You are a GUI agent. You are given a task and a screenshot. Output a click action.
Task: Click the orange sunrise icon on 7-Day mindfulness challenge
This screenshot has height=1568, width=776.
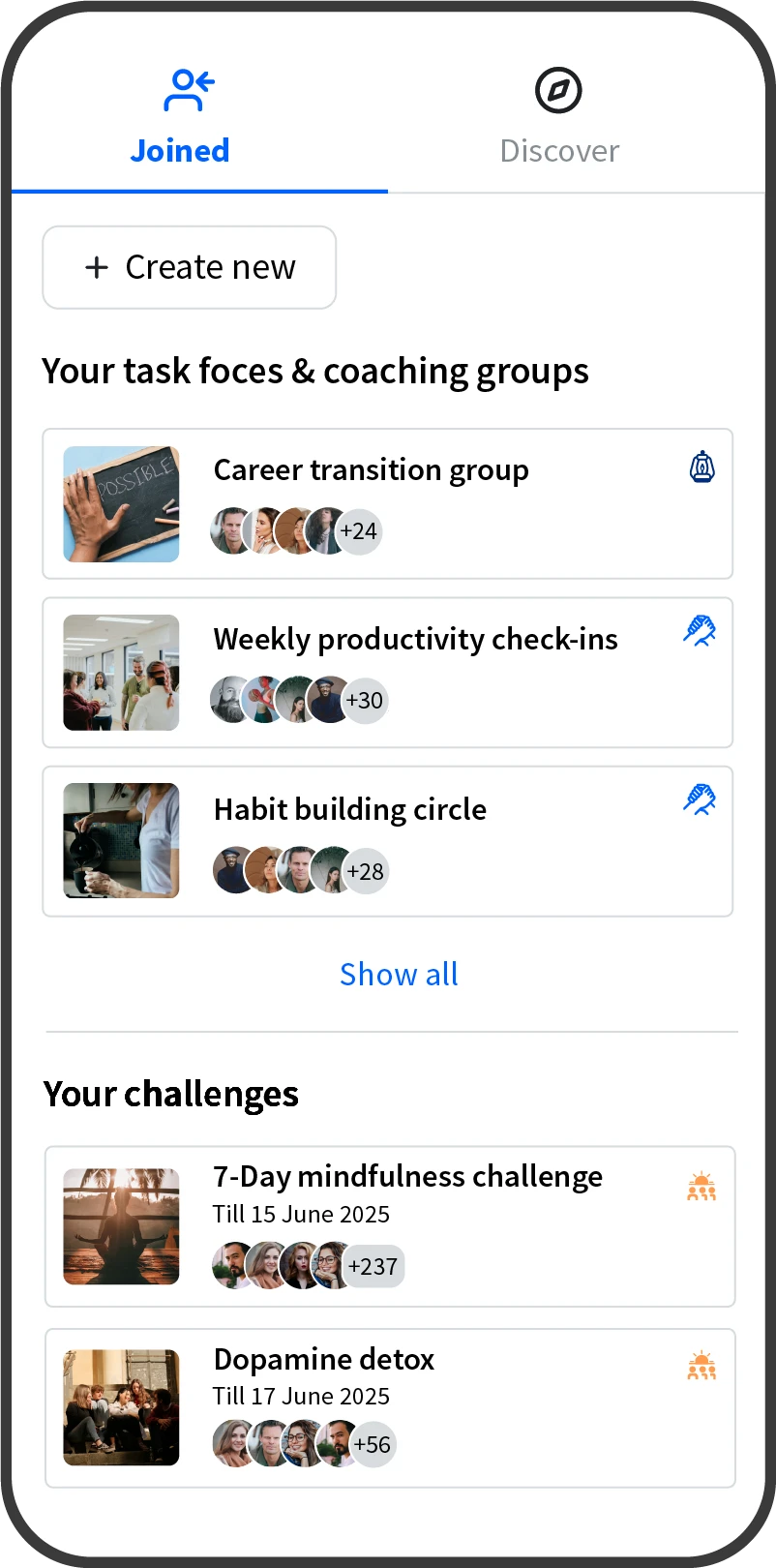coord(701,1187)
